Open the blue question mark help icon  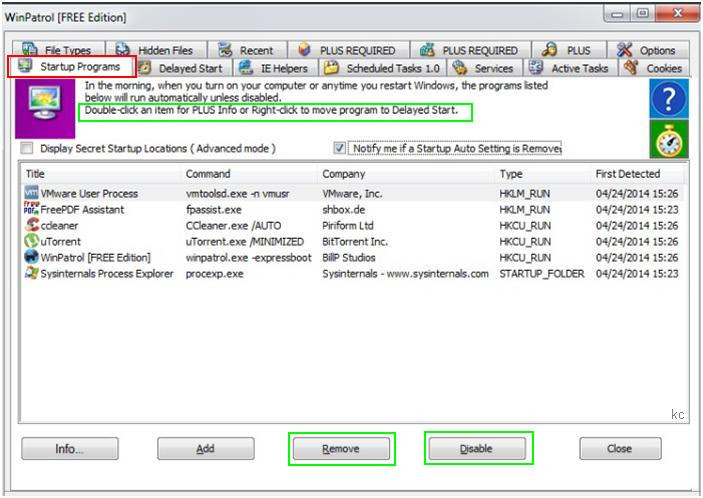coord(668,99)
